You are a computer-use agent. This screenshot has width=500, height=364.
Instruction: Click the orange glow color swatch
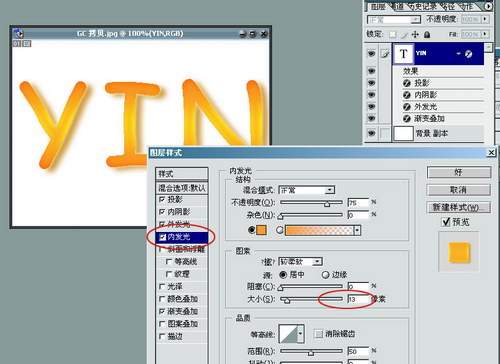tap(261, 230)
